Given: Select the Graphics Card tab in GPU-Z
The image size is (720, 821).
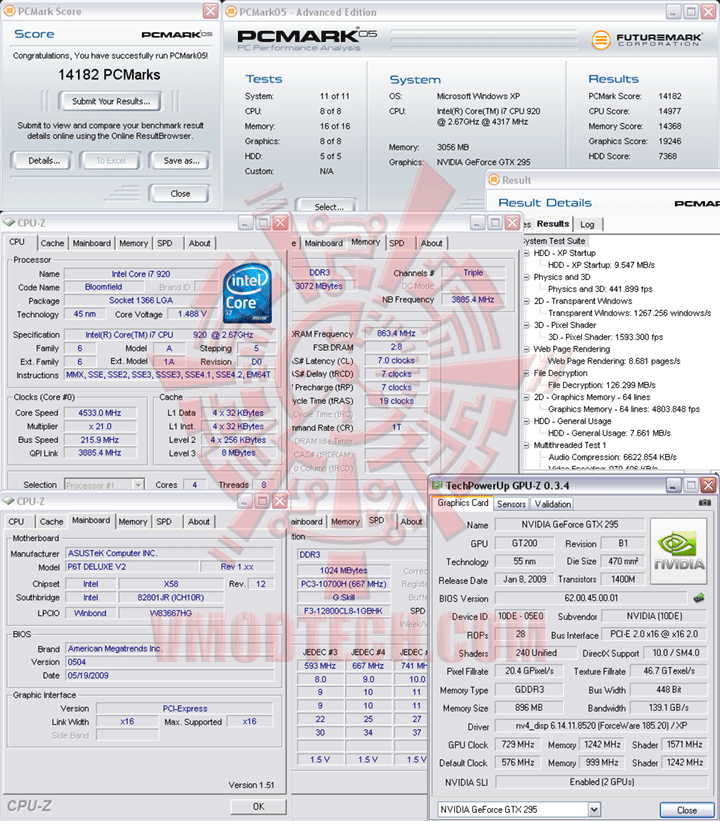Looking at the screenshot, I should [463, 503].
